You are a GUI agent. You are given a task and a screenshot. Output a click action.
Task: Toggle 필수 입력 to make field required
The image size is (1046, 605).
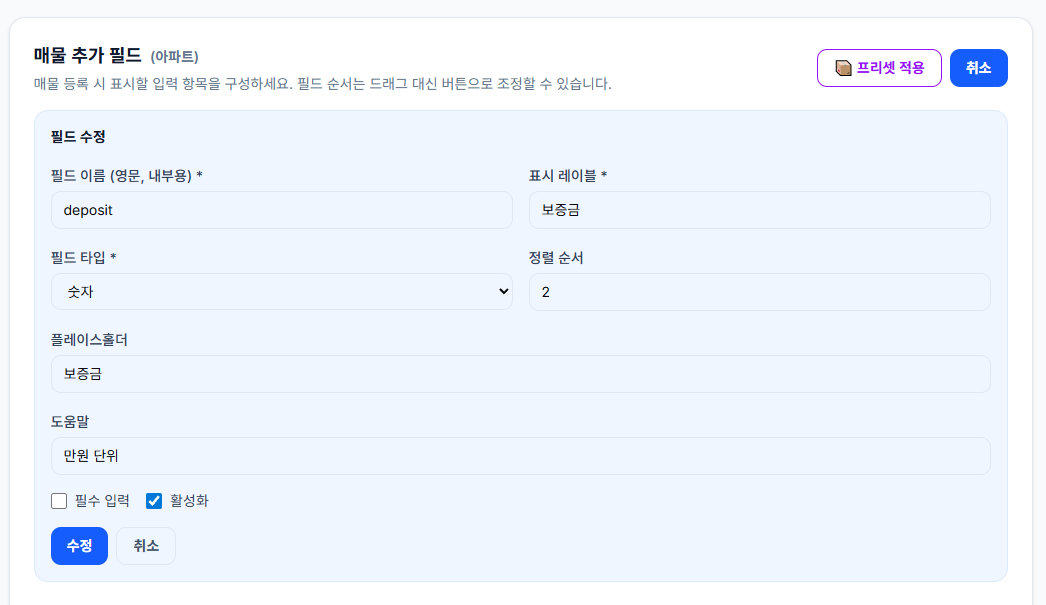click(x=59, y=500)
